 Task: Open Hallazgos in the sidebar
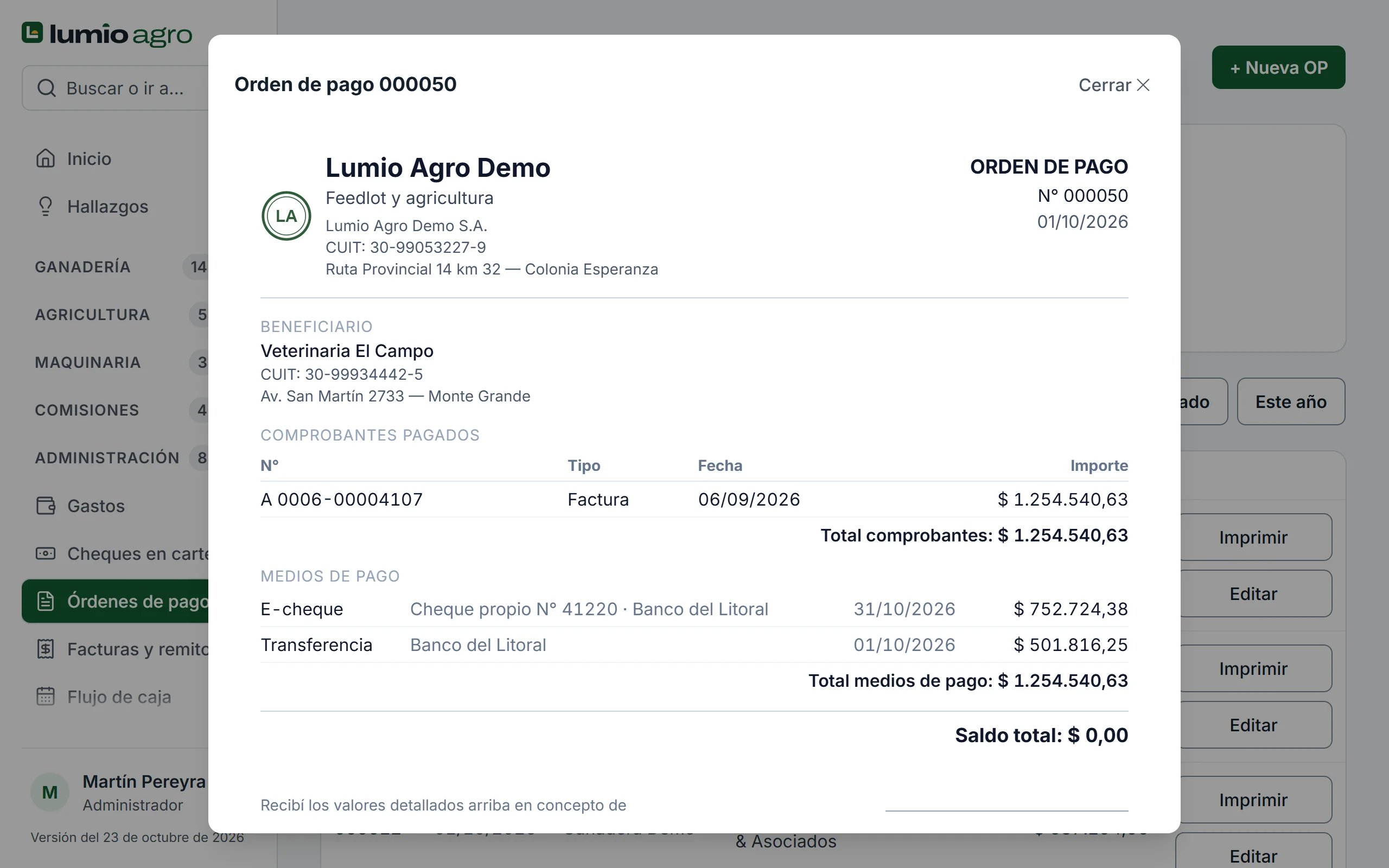coord(115,206)
